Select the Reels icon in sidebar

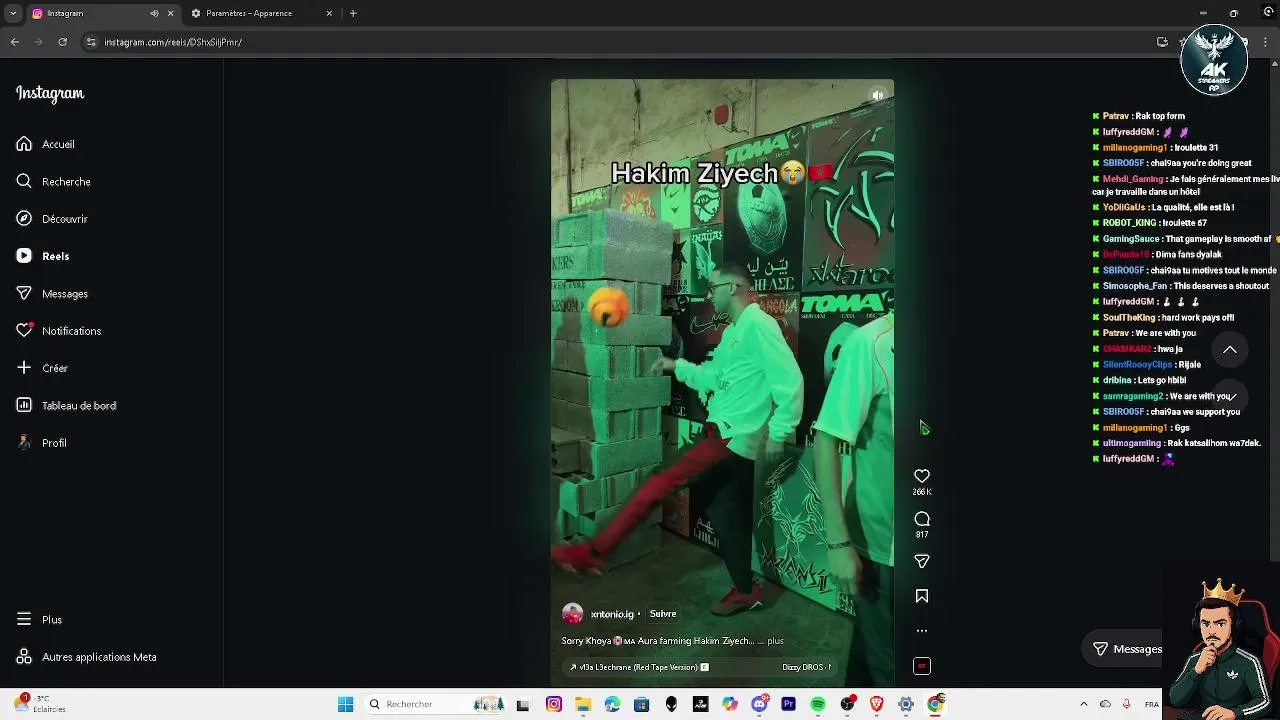point(24,256)
